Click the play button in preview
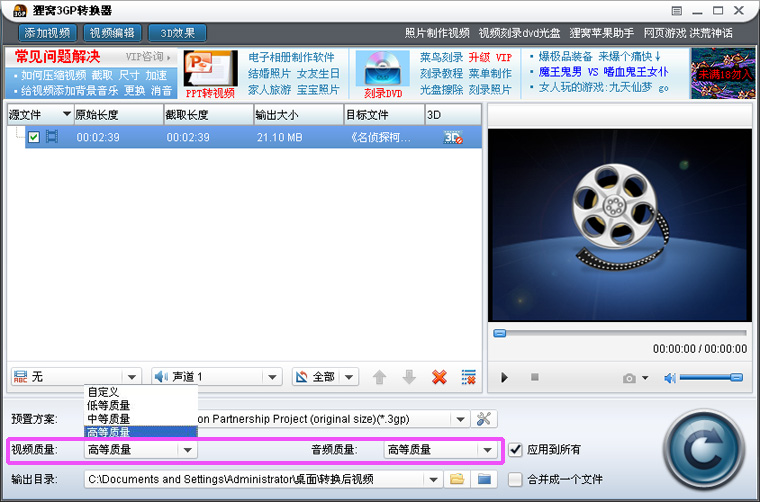Viewport: 760px width, 502px height. (504, 377)
